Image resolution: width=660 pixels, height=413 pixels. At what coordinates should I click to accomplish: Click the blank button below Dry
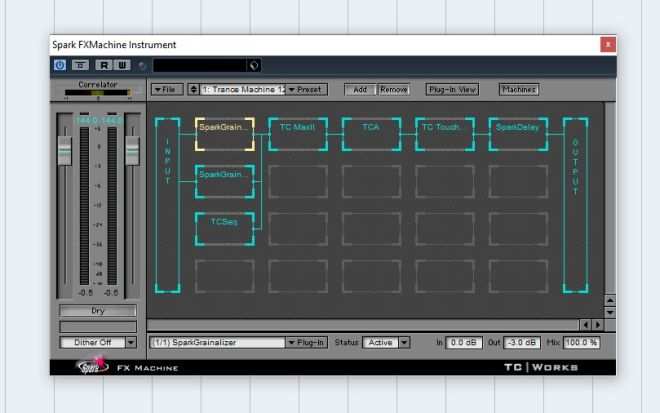(98, 327)
